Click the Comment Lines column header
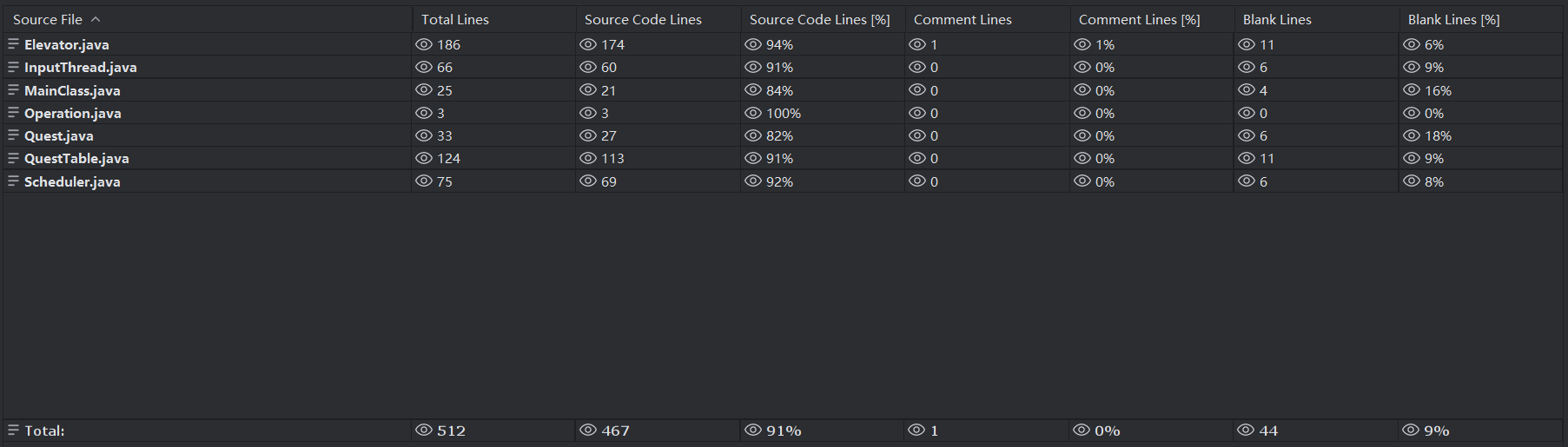The image size is (1568, 447). pos(963,19)
